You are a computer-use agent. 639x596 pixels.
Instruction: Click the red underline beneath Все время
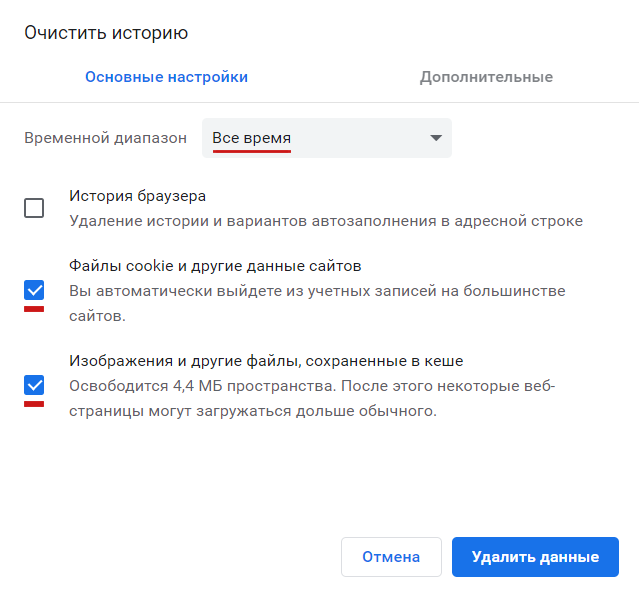(251, 153)
